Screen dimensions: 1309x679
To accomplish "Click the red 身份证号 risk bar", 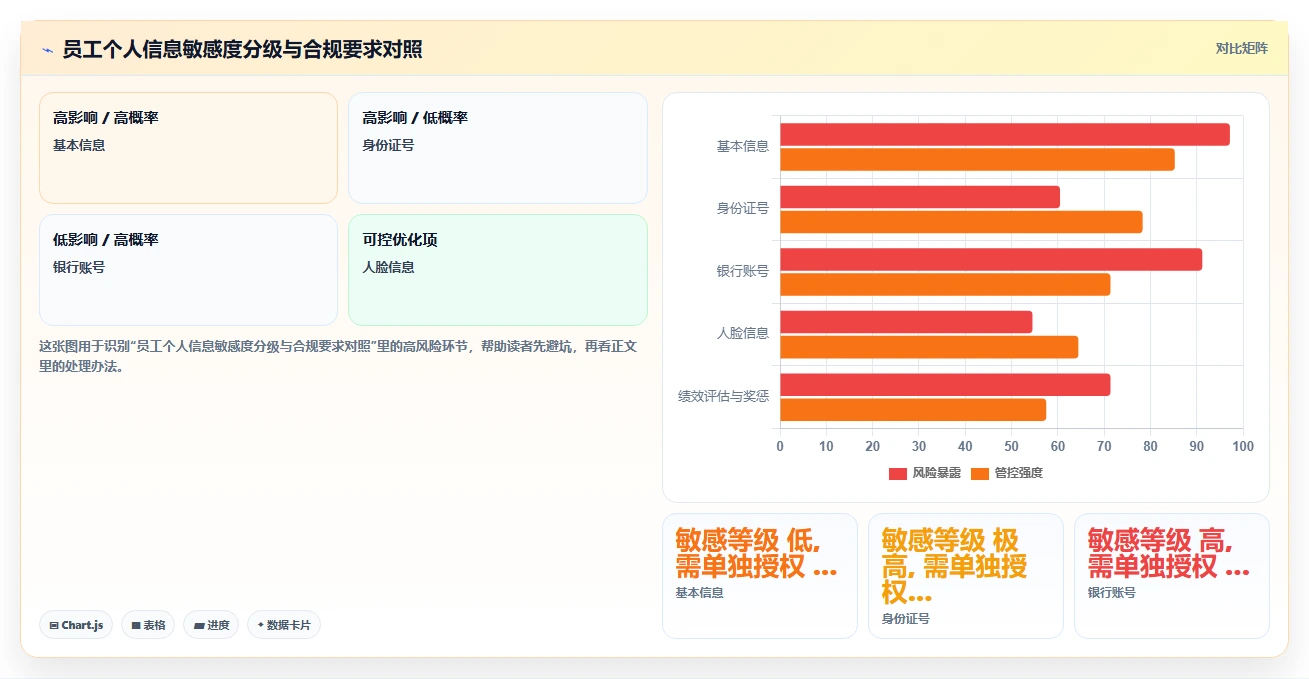I will click(920, 197).
